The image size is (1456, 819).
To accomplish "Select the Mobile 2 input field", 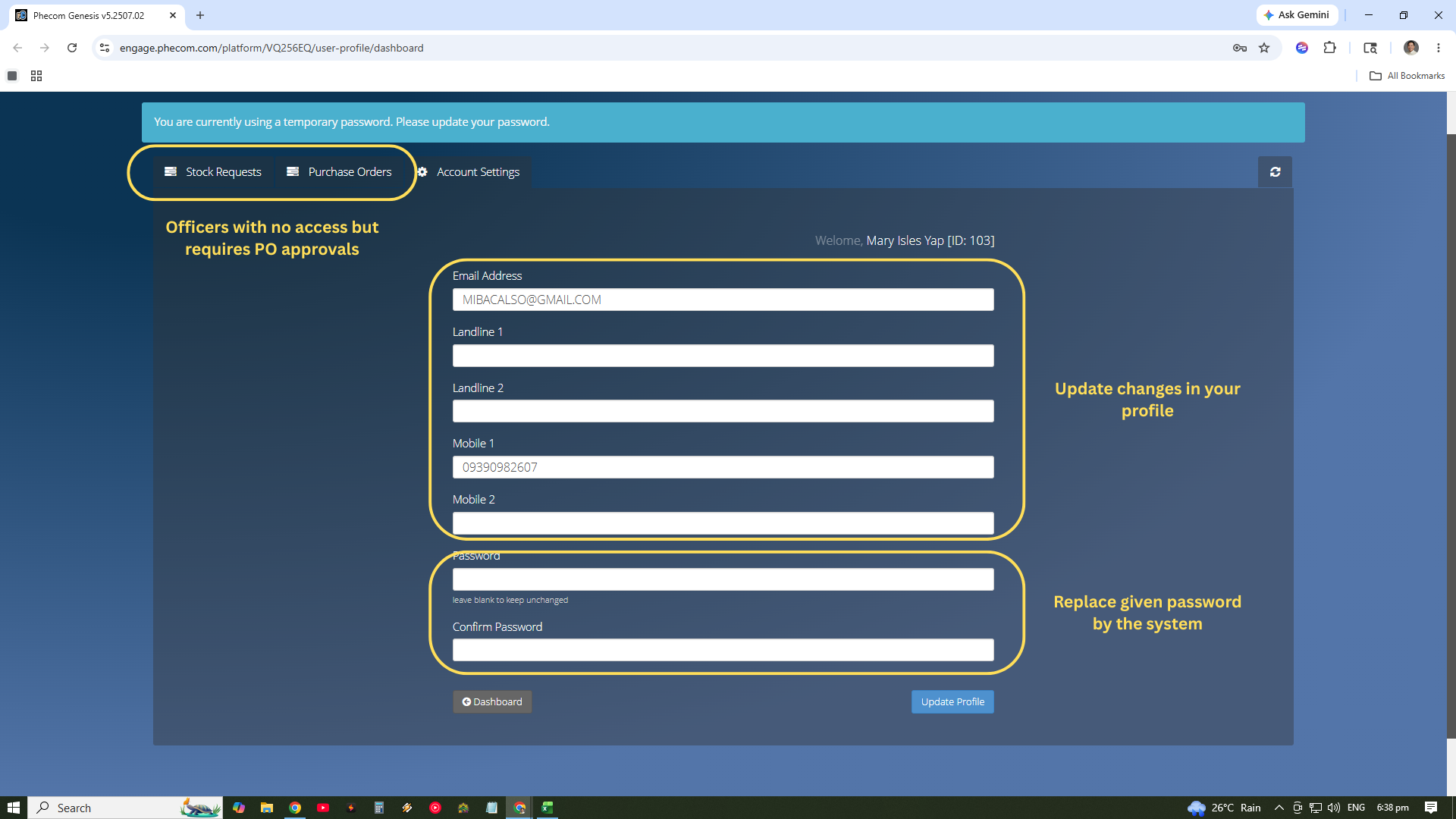I will (x=723, y=523).
